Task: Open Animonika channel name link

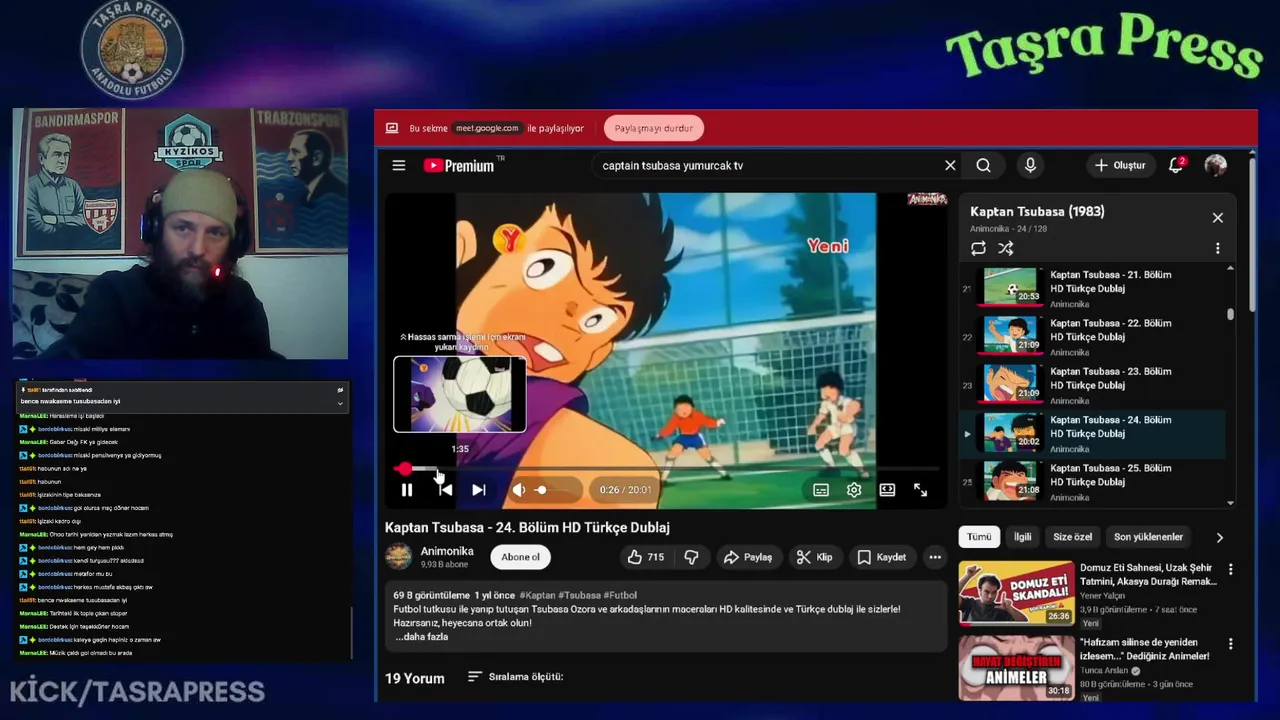Action: click(447, 551)
